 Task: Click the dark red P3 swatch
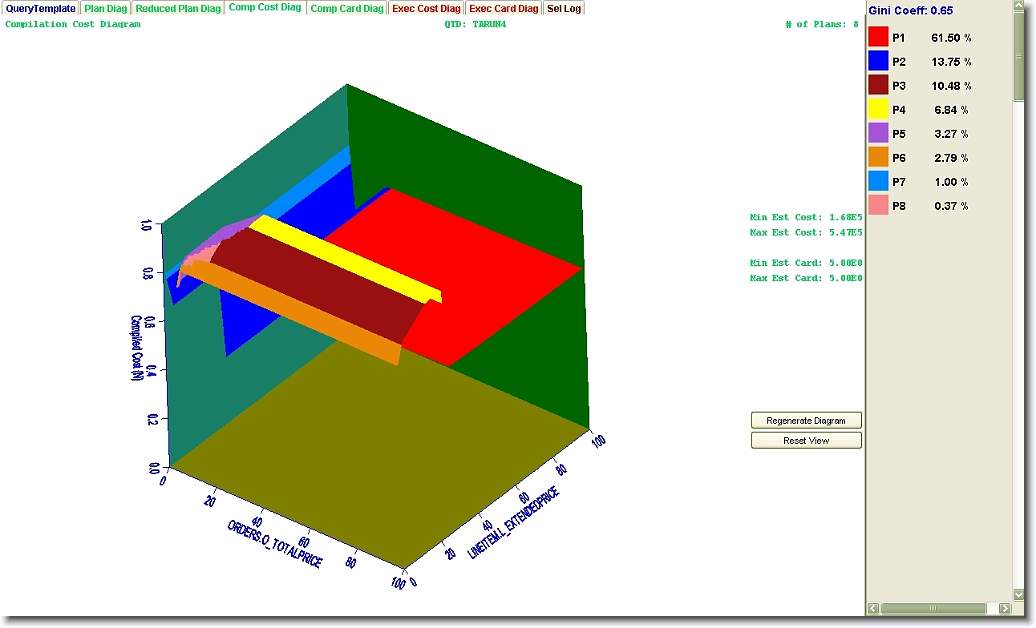878,85
